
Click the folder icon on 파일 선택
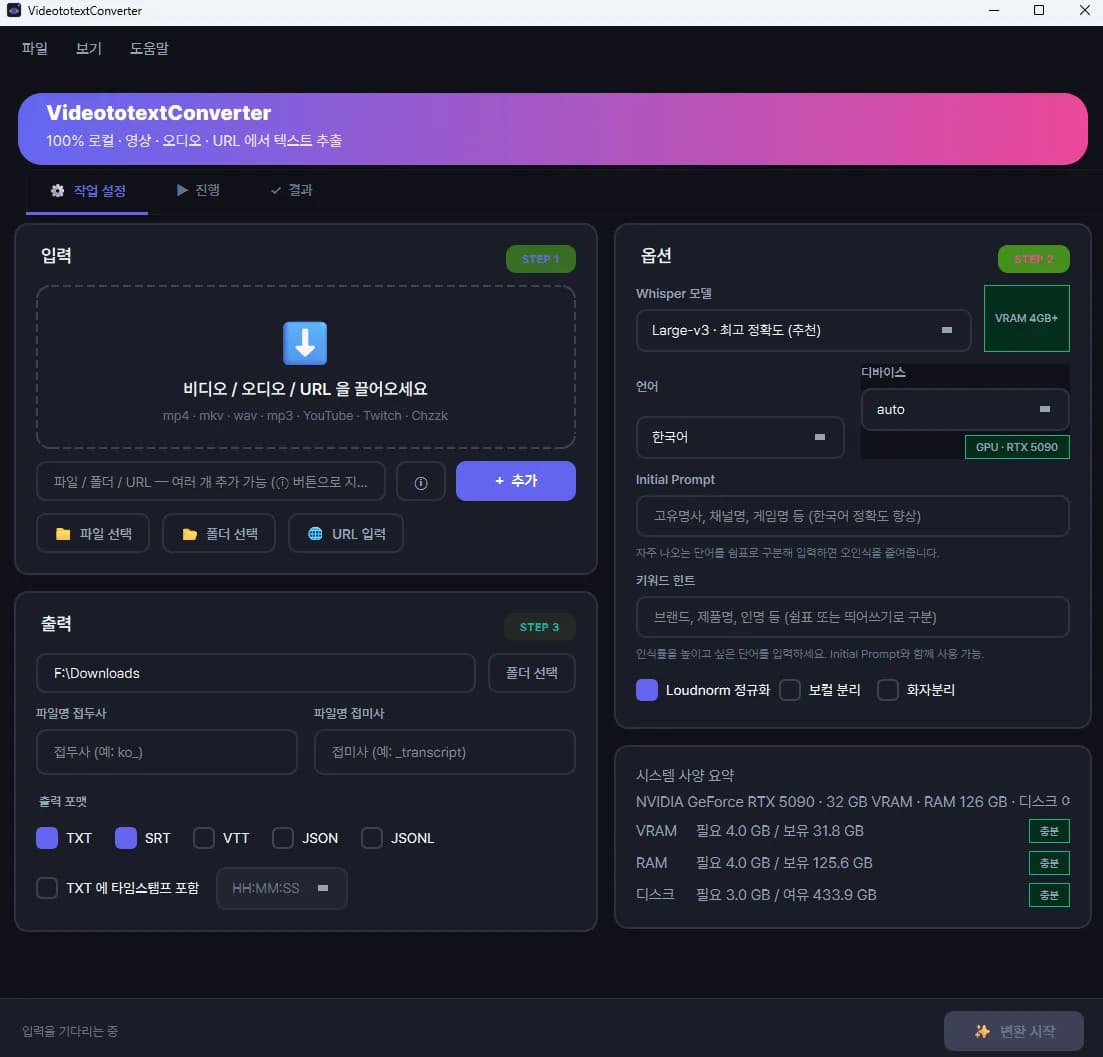coord(63,534)
